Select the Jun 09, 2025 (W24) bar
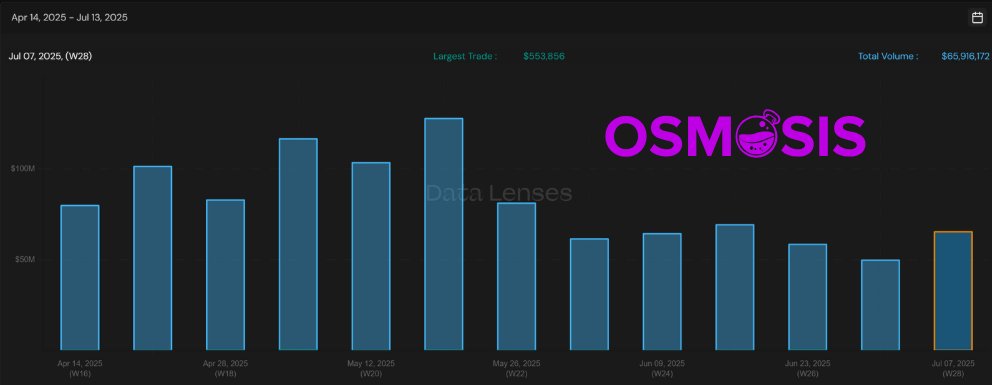 click(x=662, y=291)
